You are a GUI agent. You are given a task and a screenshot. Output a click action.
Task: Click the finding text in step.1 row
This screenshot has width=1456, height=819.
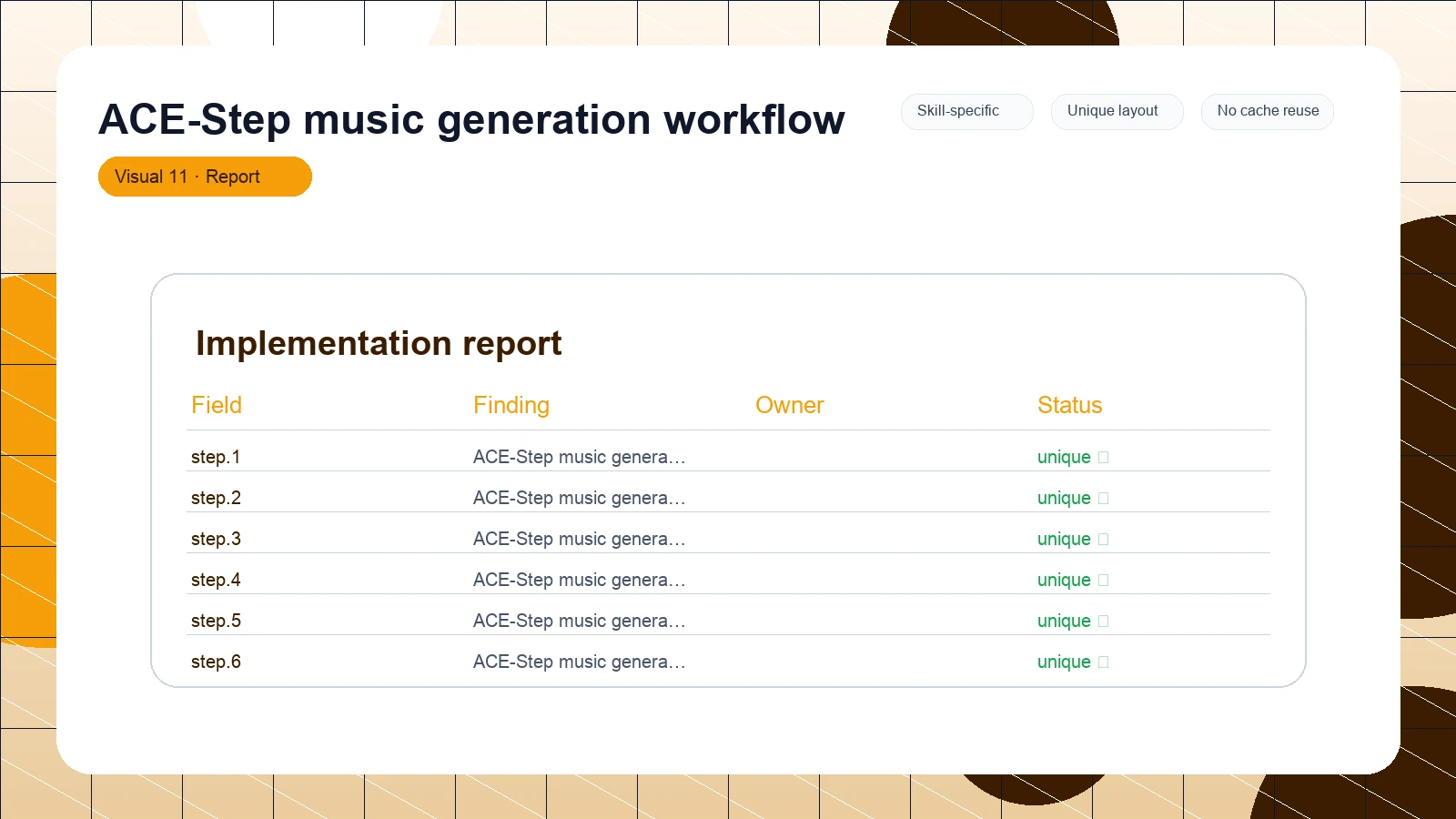pos(579,457)
